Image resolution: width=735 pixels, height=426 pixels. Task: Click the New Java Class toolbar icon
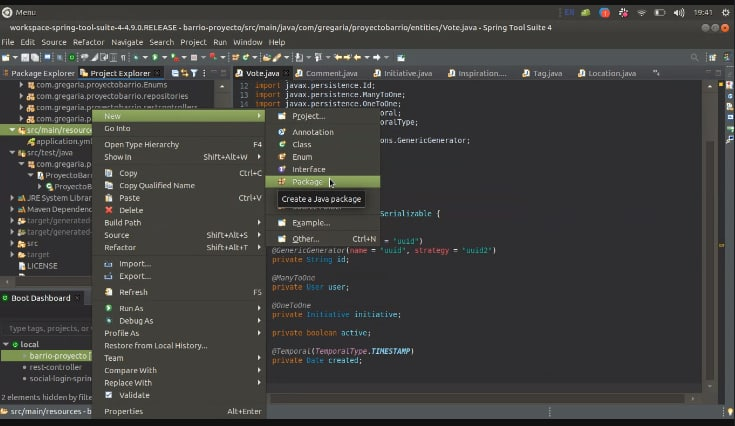click(x=246, y=58)
